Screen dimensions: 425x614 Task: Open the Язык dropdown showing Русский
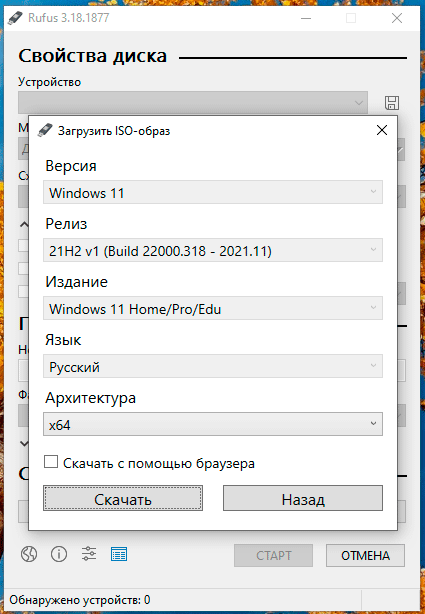pos(213,366)
